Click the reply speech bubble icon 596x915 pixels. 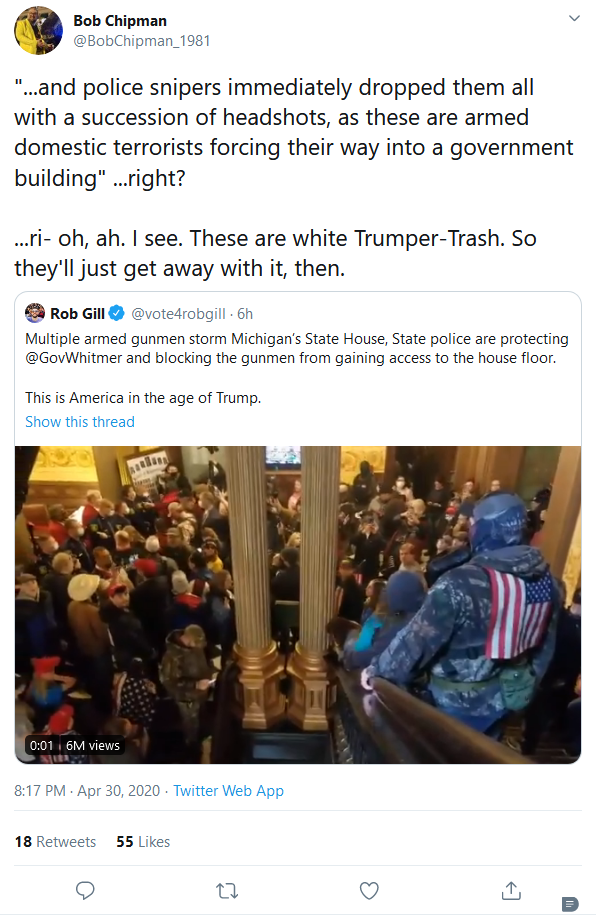pyautogui.click(x=85, y=890)
